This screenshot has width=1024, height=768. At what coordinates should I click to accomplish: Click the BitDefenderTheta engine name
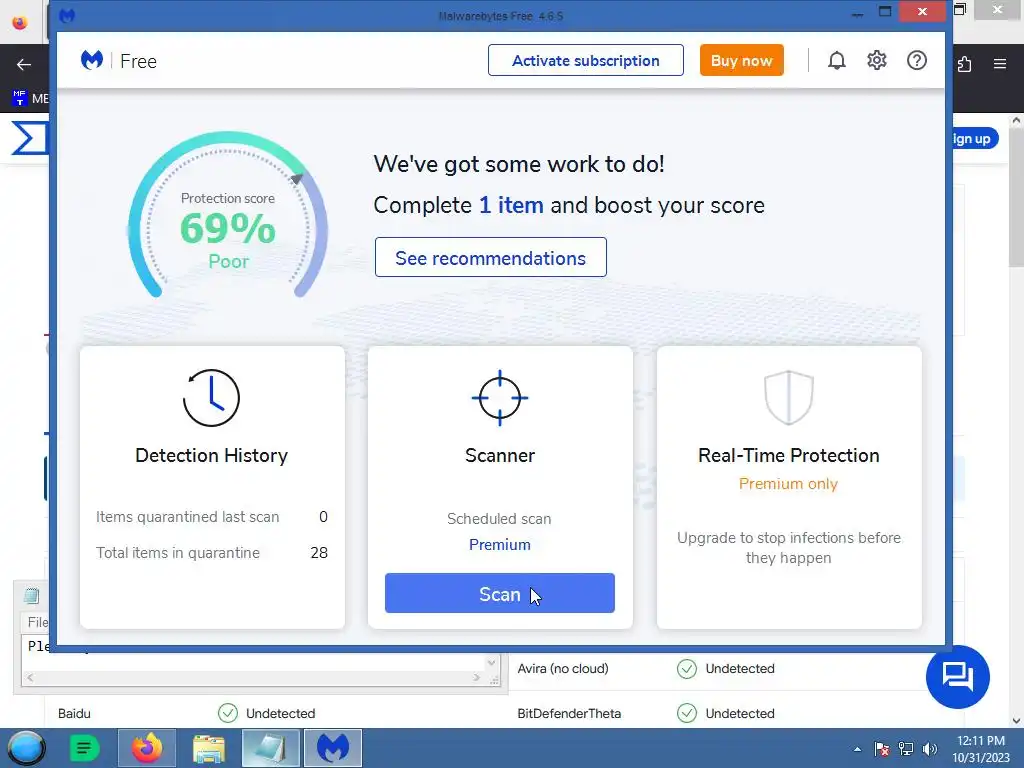pos(569,713)
